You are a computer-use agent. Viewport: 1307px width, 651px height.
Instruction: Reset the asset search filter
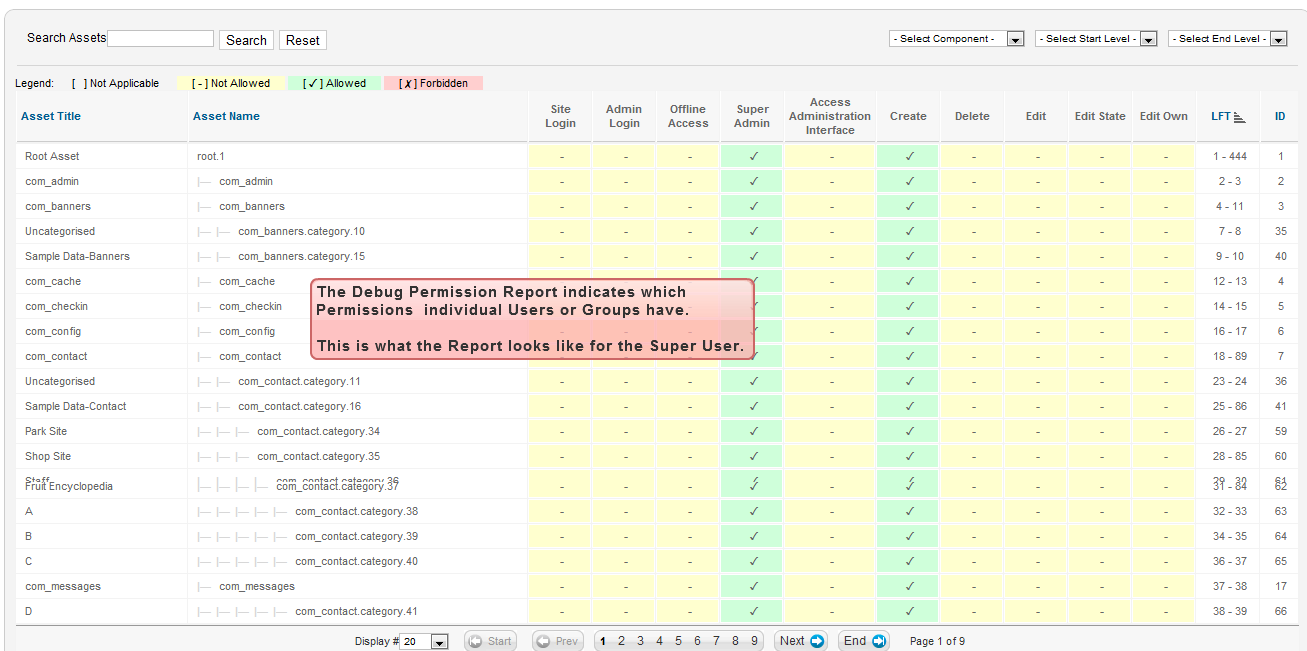pyautogui.click(x=303, y=40)
